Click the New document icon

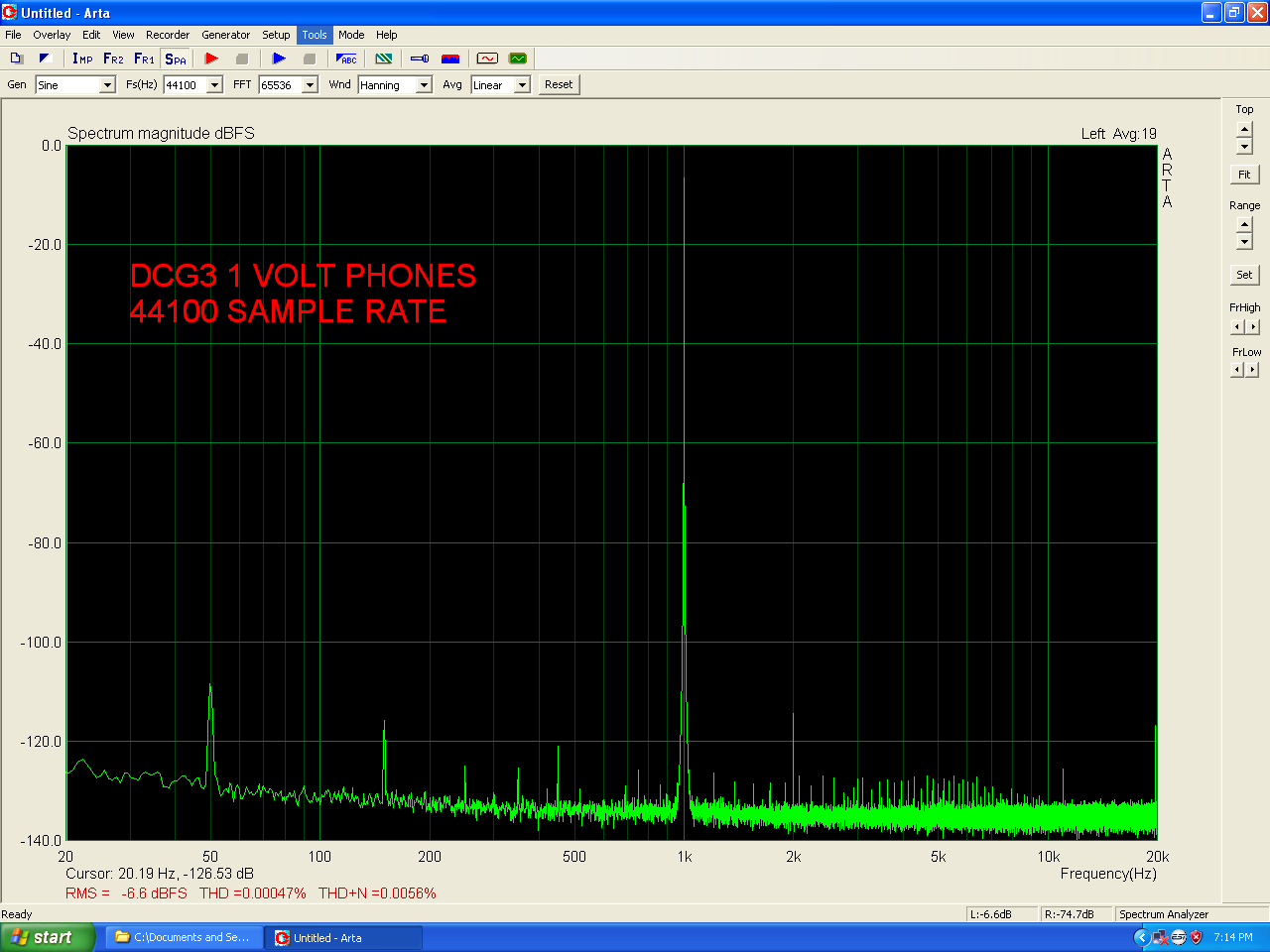coord(17,59)
